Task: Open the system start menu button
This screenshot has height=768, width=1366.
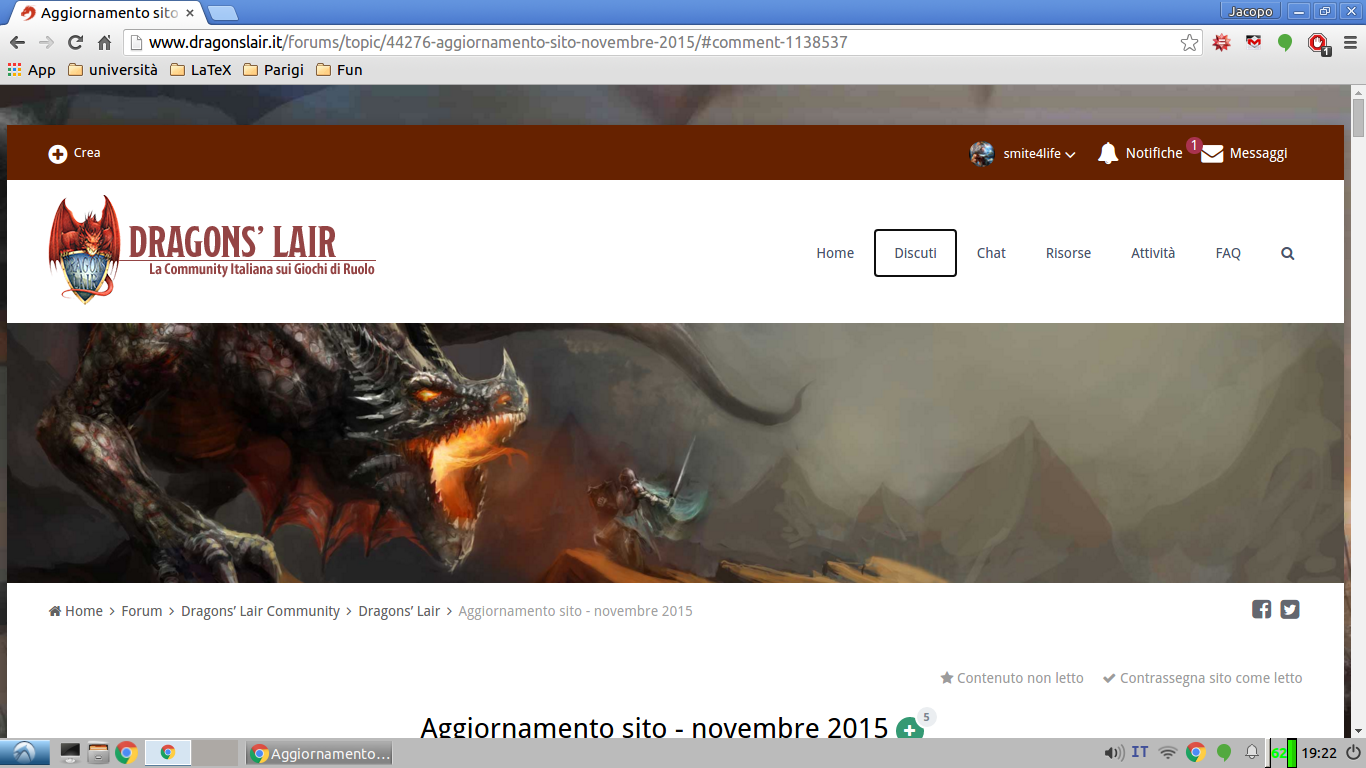Action: [25, 752]
